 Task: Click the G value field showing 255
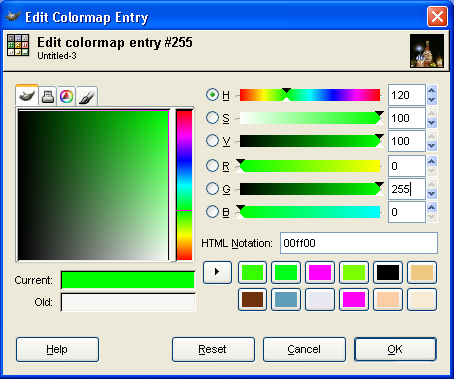407,189
